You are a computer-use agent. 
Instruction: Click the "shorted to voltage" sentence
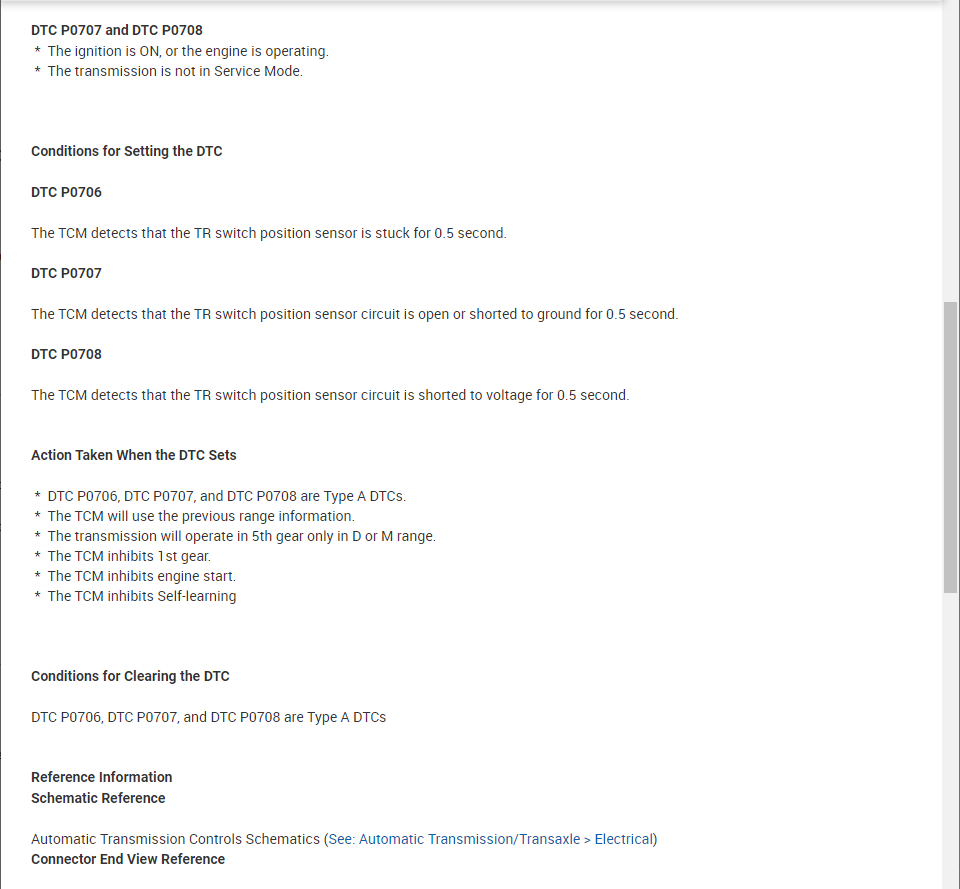coord(330,395)
